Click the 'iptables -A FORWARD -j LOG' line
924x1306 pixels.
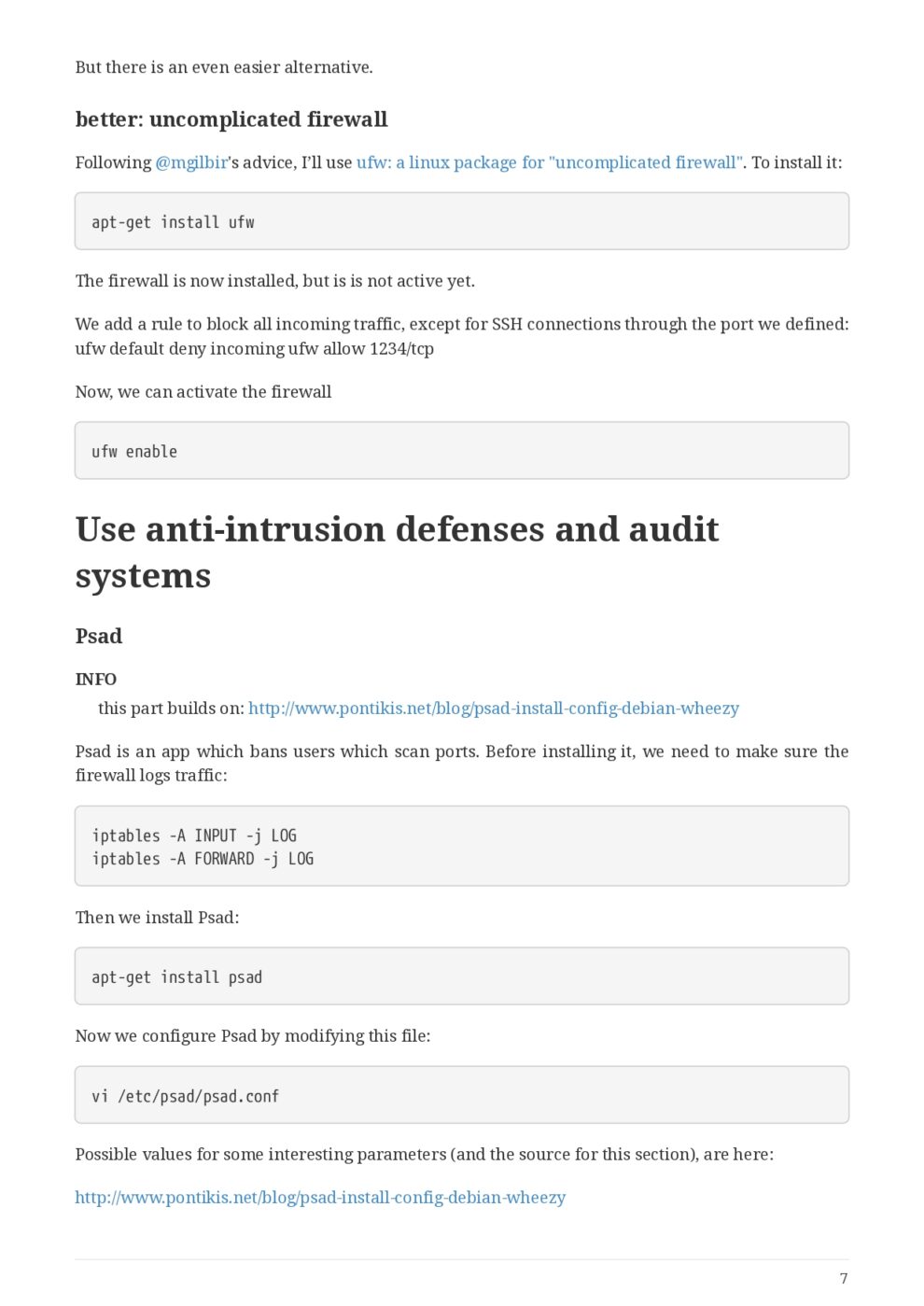click(x=203, y=859)
